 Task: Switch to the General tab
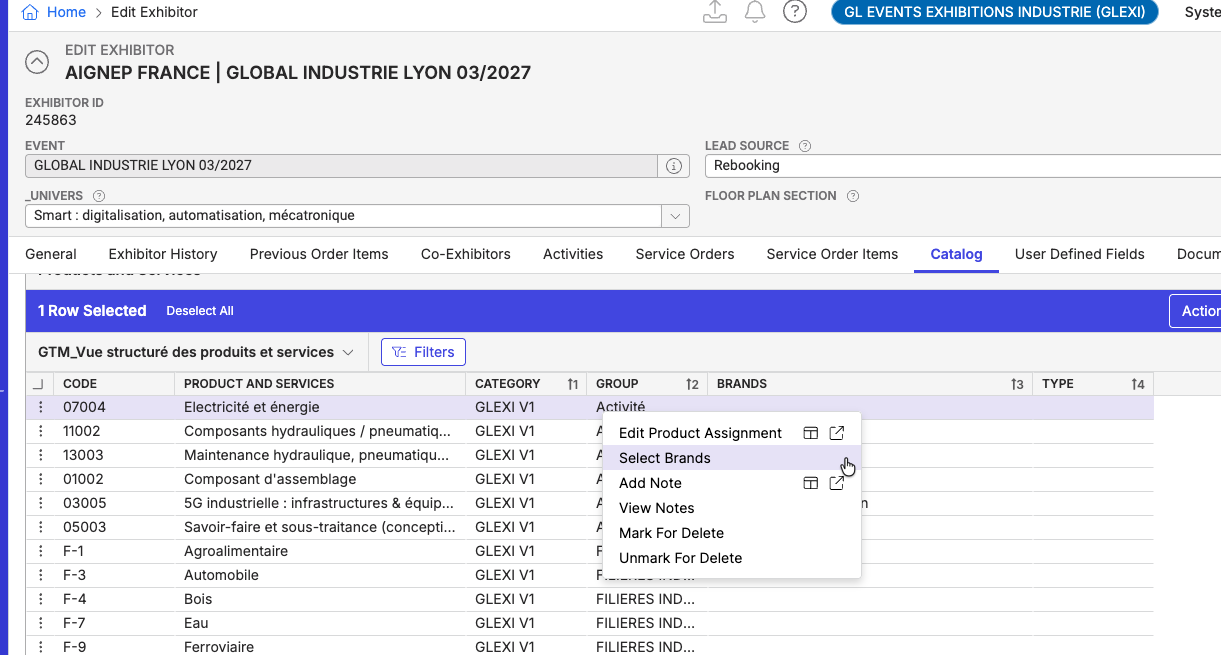pyautogui.click(x=51, y=254)
